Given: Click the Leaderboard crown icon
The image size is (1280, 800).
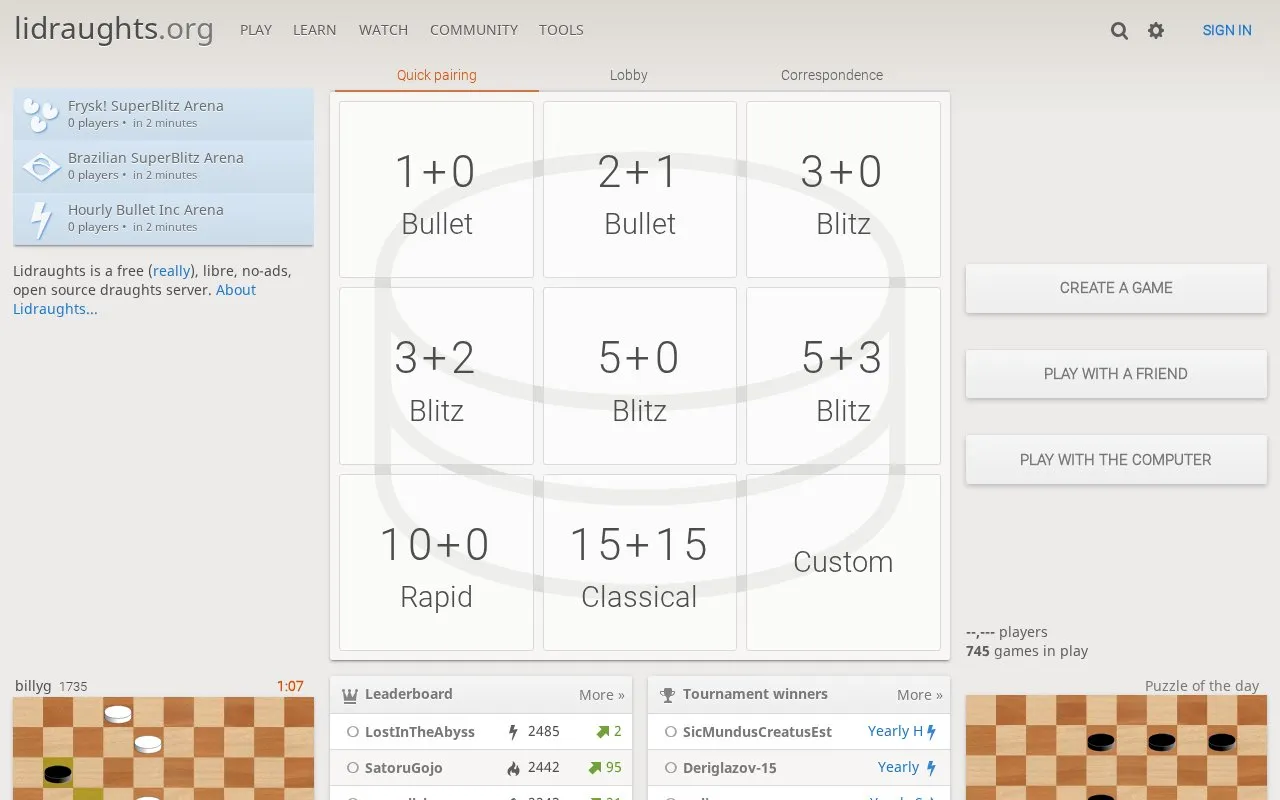Looking at the screenshot, I should [x=350, y=695].
